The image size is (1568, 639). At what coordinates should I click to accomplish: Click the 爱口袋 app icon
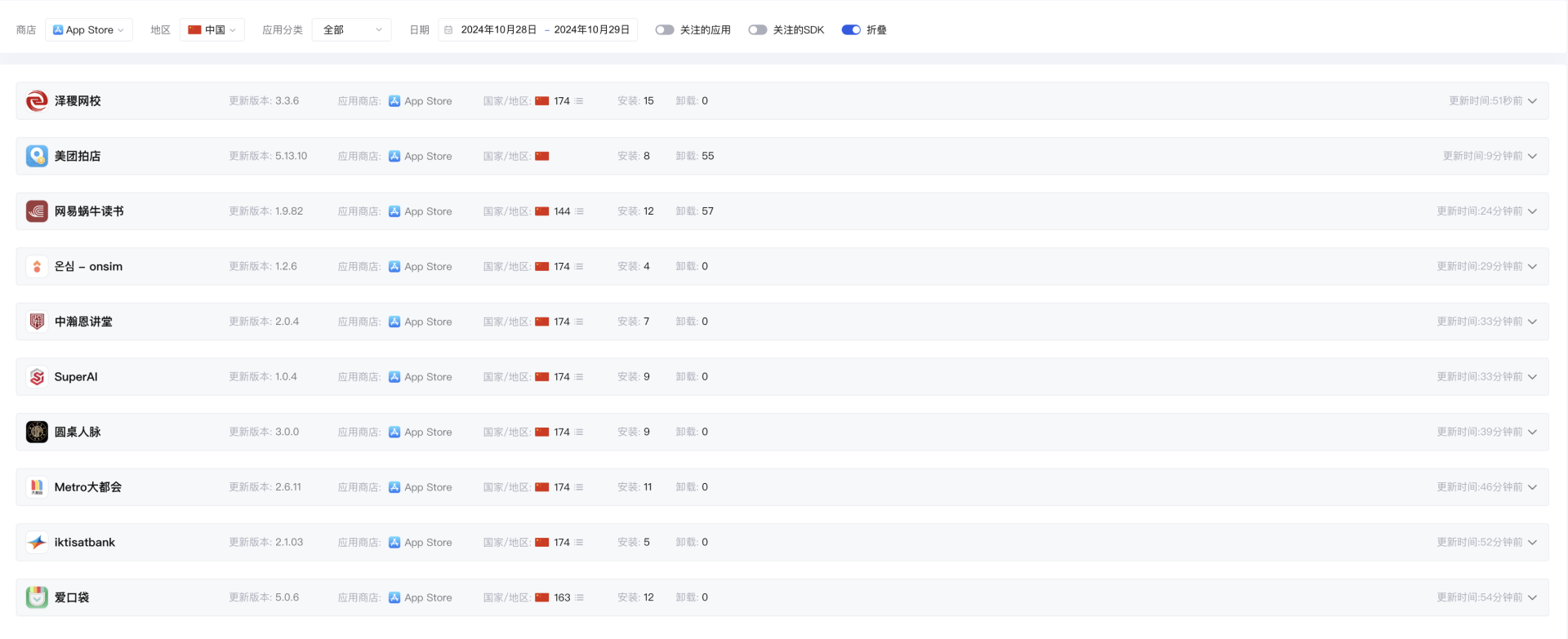point(37,597)
